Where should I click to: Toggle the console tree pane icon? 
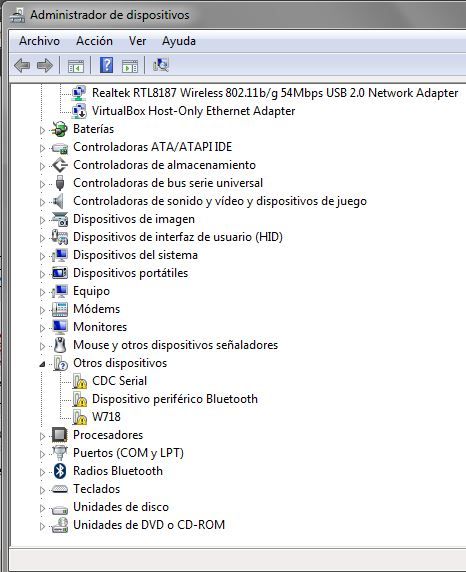tap(76, 66)
